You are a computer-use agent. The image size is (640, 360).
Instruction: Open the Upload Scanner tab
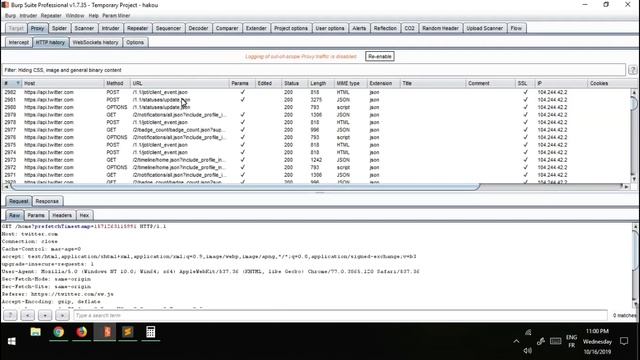(x=484, y=28)
